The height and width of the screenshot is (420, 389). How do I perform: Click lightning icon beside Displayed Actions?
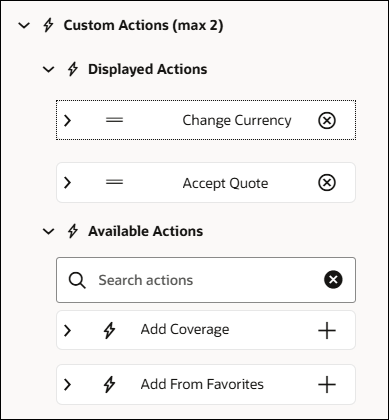point(73,69)
